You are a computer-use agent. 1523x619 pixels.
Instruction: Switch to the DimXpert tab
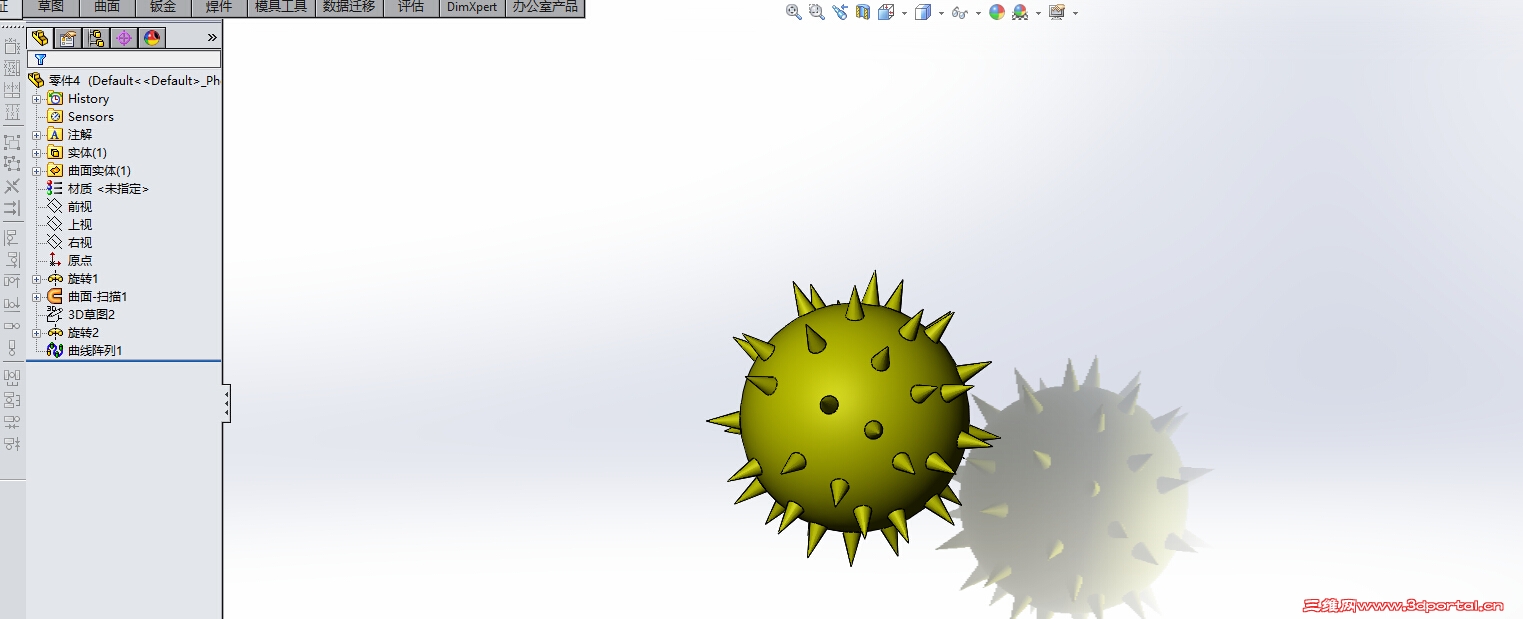(x=472, y=8)
